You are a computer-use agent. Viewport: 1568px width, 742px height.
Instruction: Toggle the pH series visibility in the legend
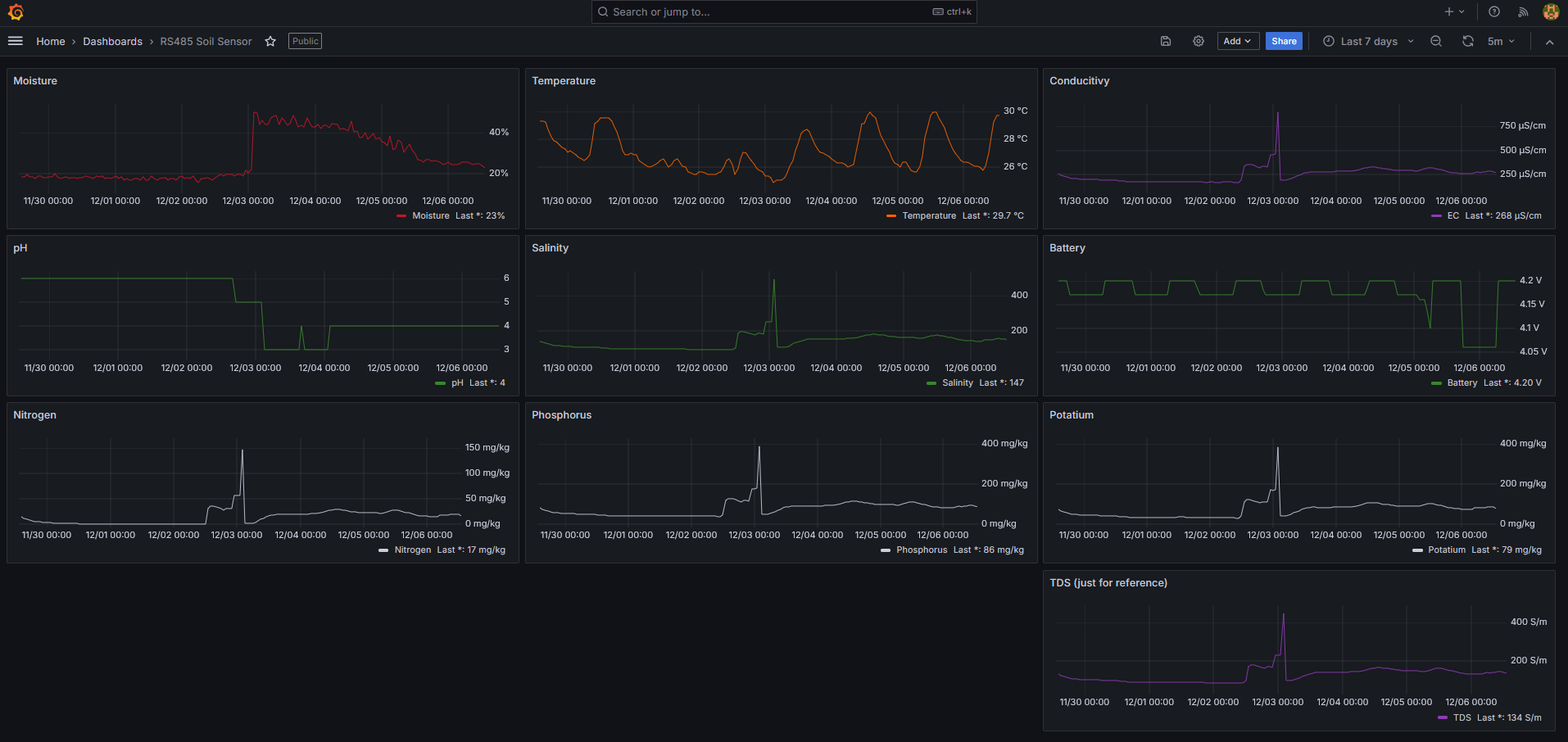click(456, 382)
